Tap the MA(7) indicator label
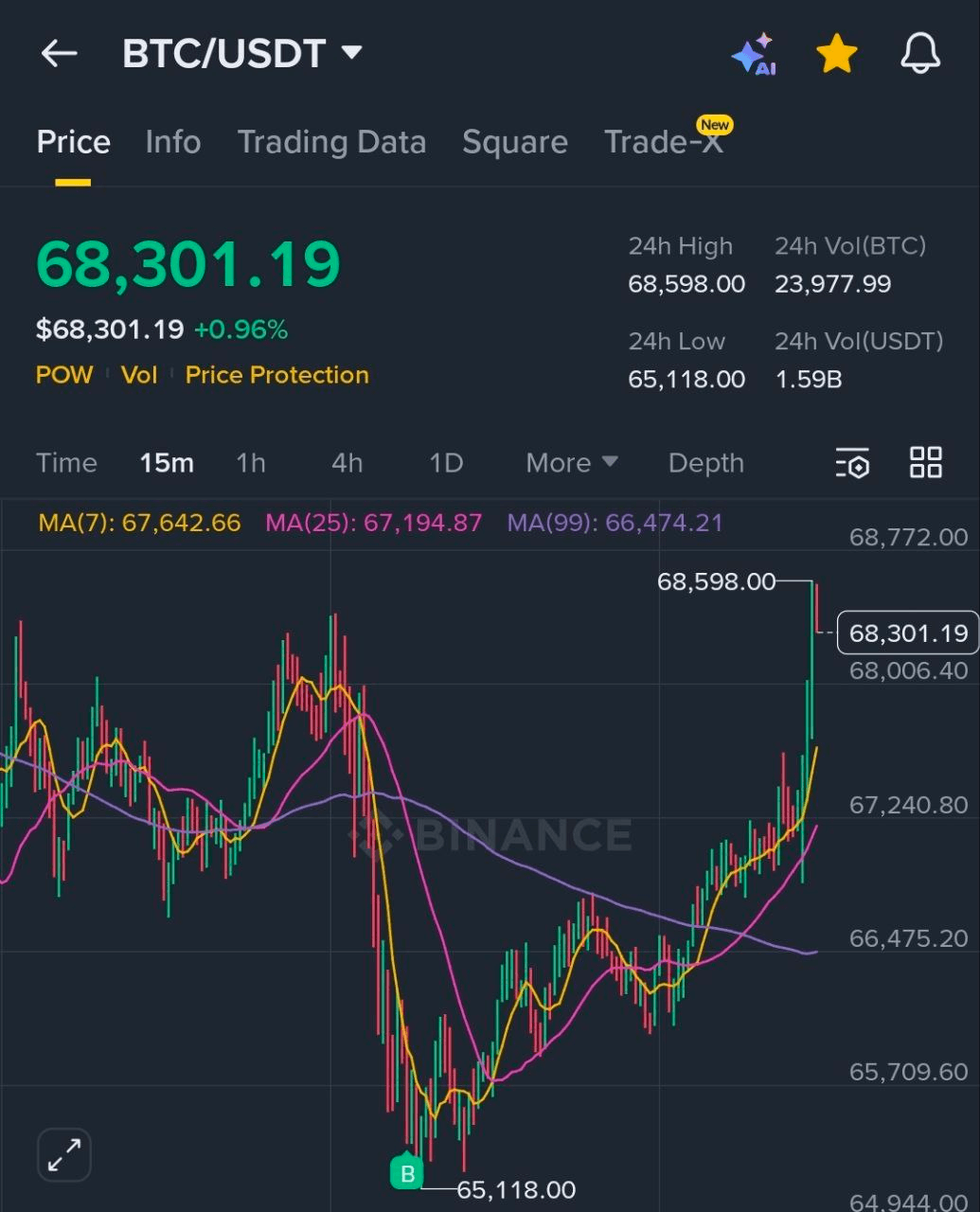The height and width of the screenshot is (1212, 980). 139,523
